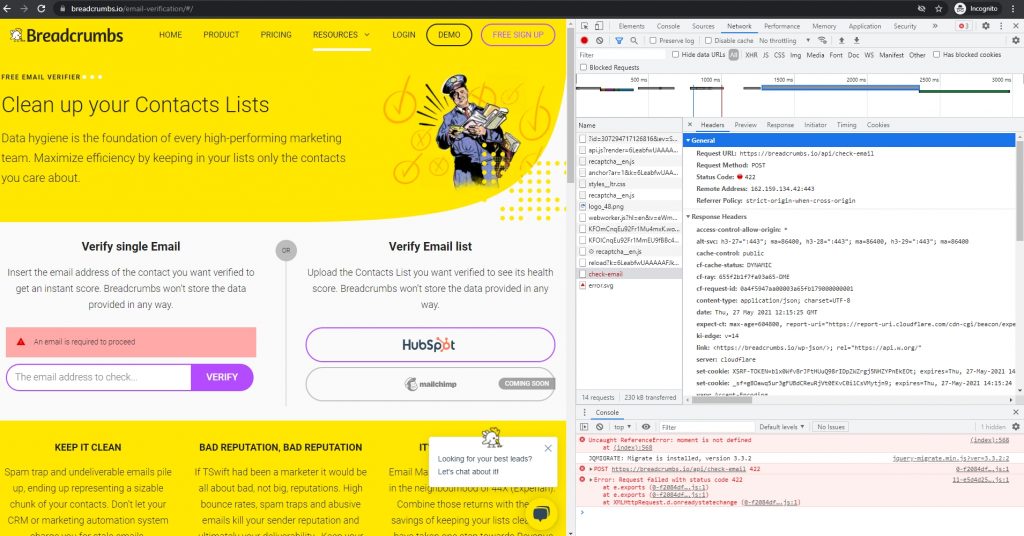Open the Default levels dropdown

tap(782, 427)
